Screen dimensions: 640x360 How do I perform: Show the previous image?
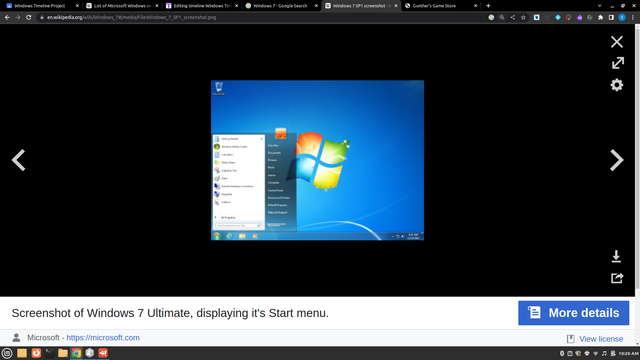18,160
